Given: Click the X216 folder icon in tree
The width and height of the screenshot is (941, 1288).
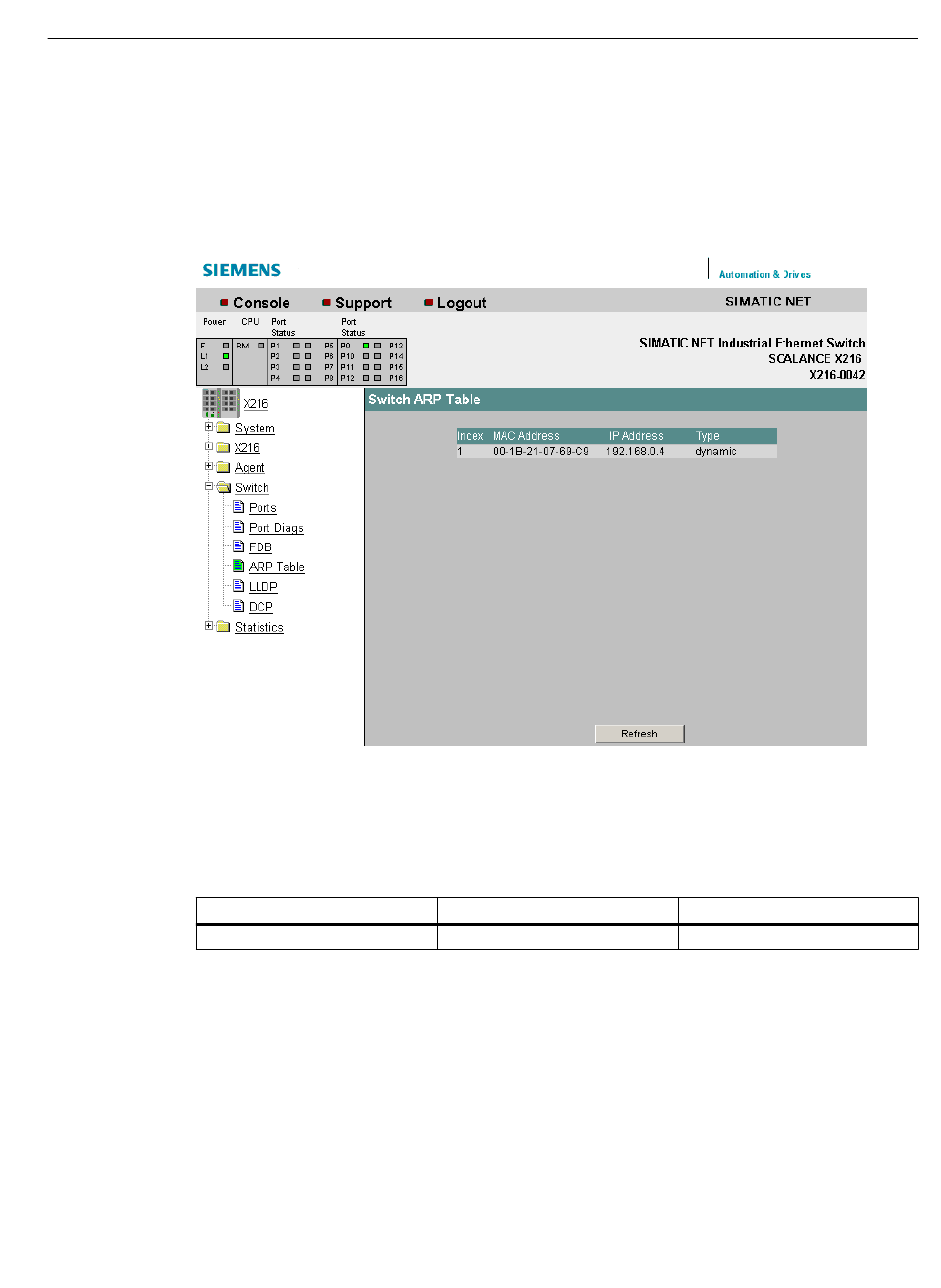Looking at the screenshot, I should point(223,447).
